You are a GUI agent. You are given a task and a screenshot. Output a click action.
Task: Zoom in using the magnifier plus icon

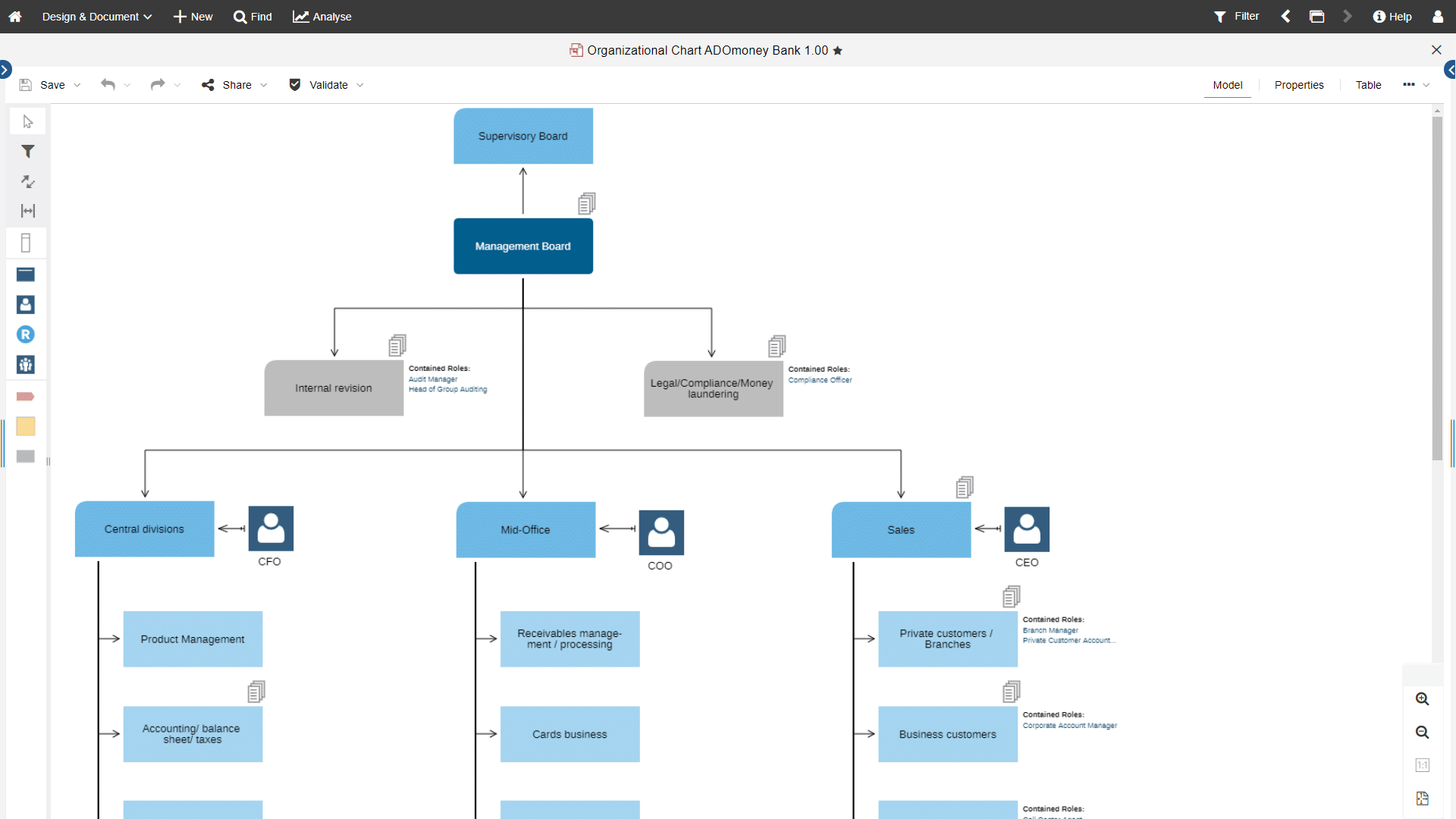(x=1423, y=699)
